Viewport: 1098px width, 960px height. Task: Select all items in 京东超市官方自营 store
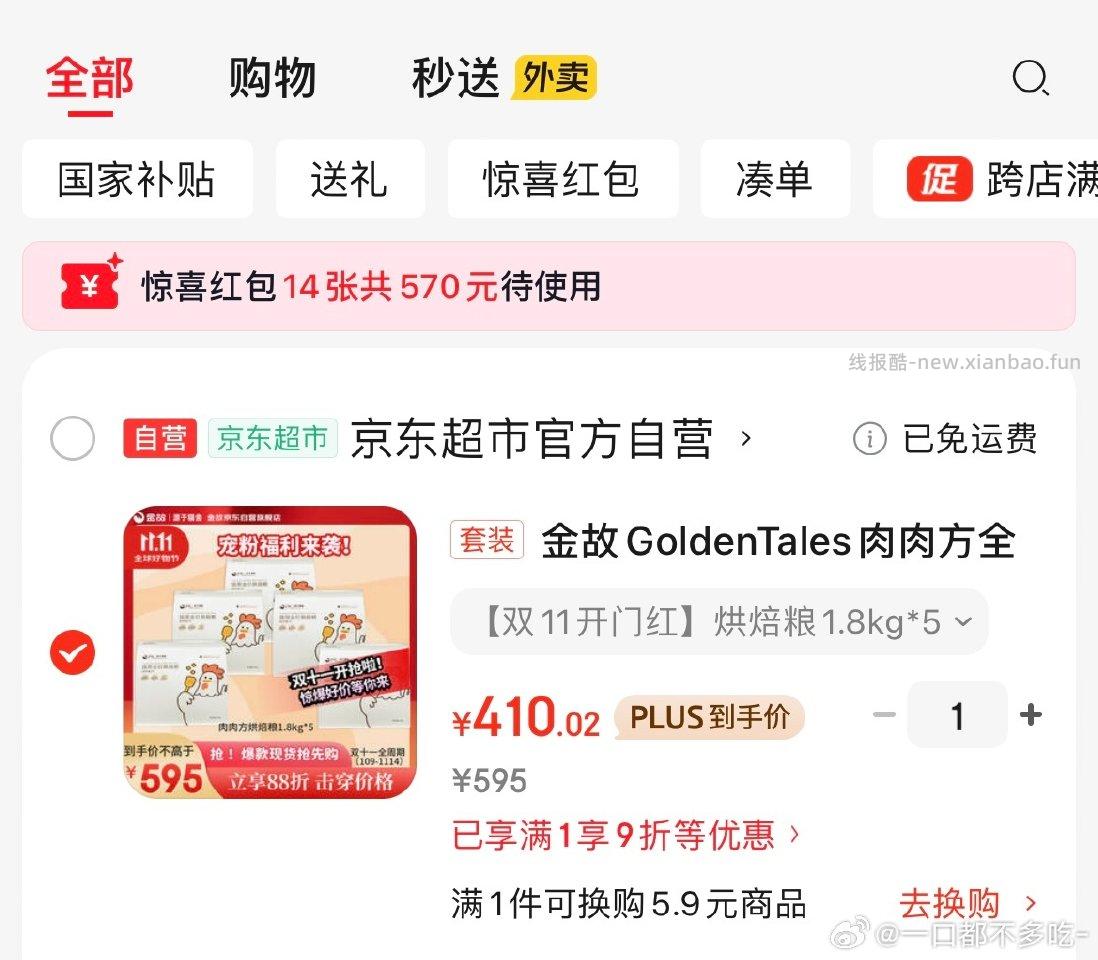coord(73,439)
